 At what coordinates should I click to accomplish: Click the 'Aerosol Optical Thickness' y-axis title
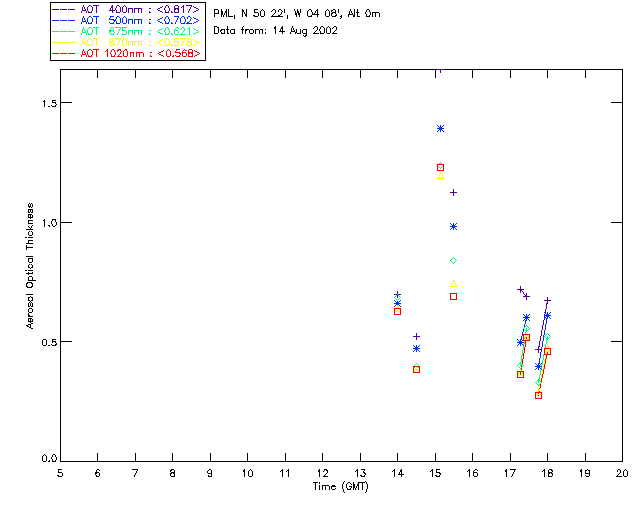coord(30,266)
